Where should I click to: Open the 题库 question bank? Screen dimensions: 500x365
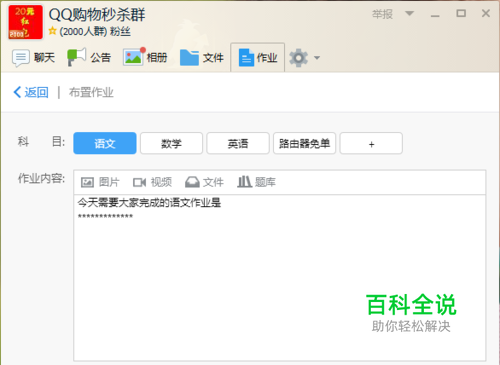coord(256,182)
